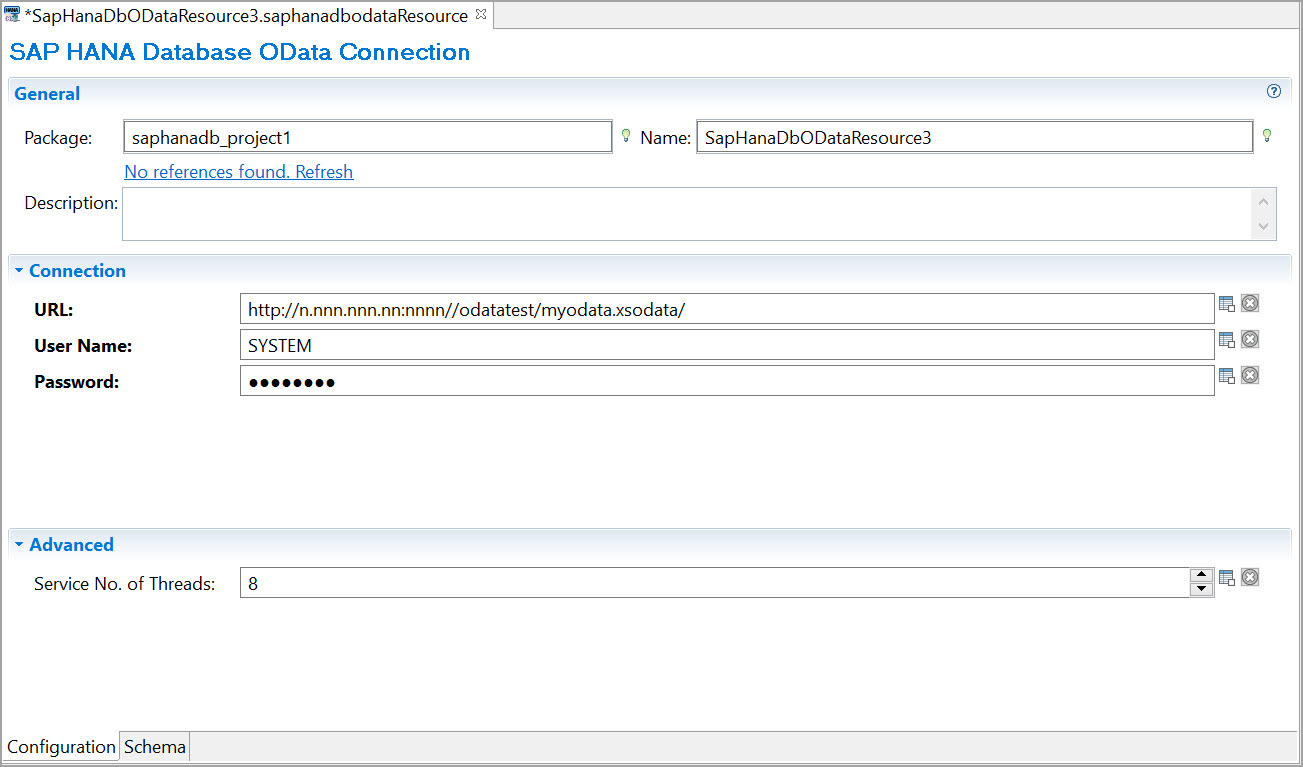The width and height of the screenshot is (1303, 767).
Task: Click the No references found. Refresh link
Action: tap(238, 172)
